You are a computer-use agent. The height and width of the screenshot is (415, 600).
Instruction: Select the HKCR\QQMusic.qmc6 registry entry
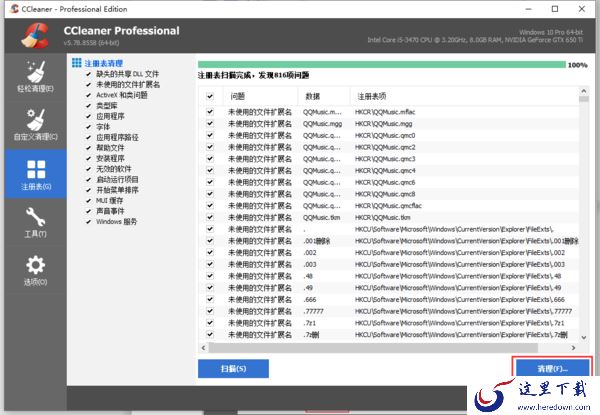pos(385,182)
